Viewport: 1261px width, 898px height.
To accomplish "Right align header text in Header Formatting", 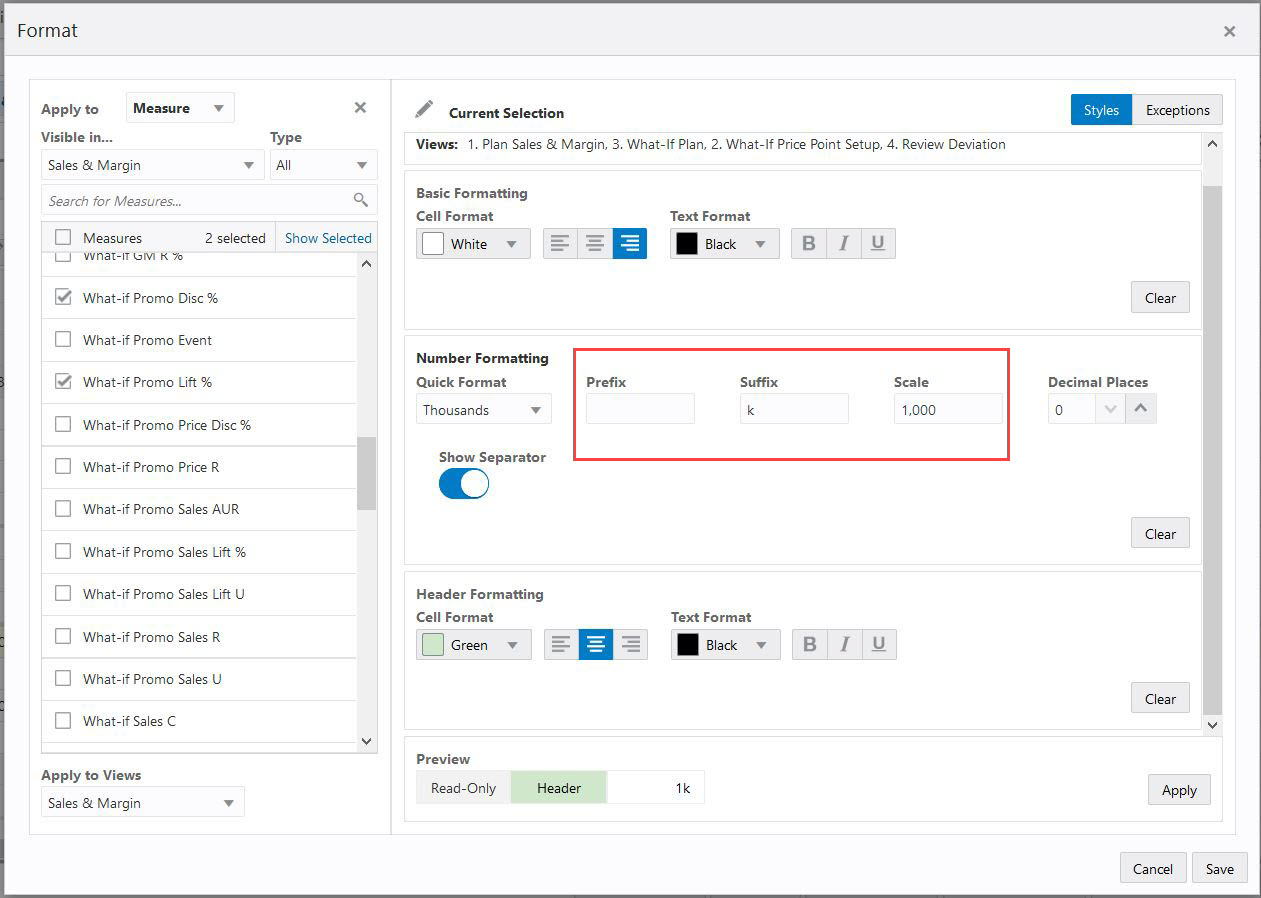I will click(x=631, y=645).
